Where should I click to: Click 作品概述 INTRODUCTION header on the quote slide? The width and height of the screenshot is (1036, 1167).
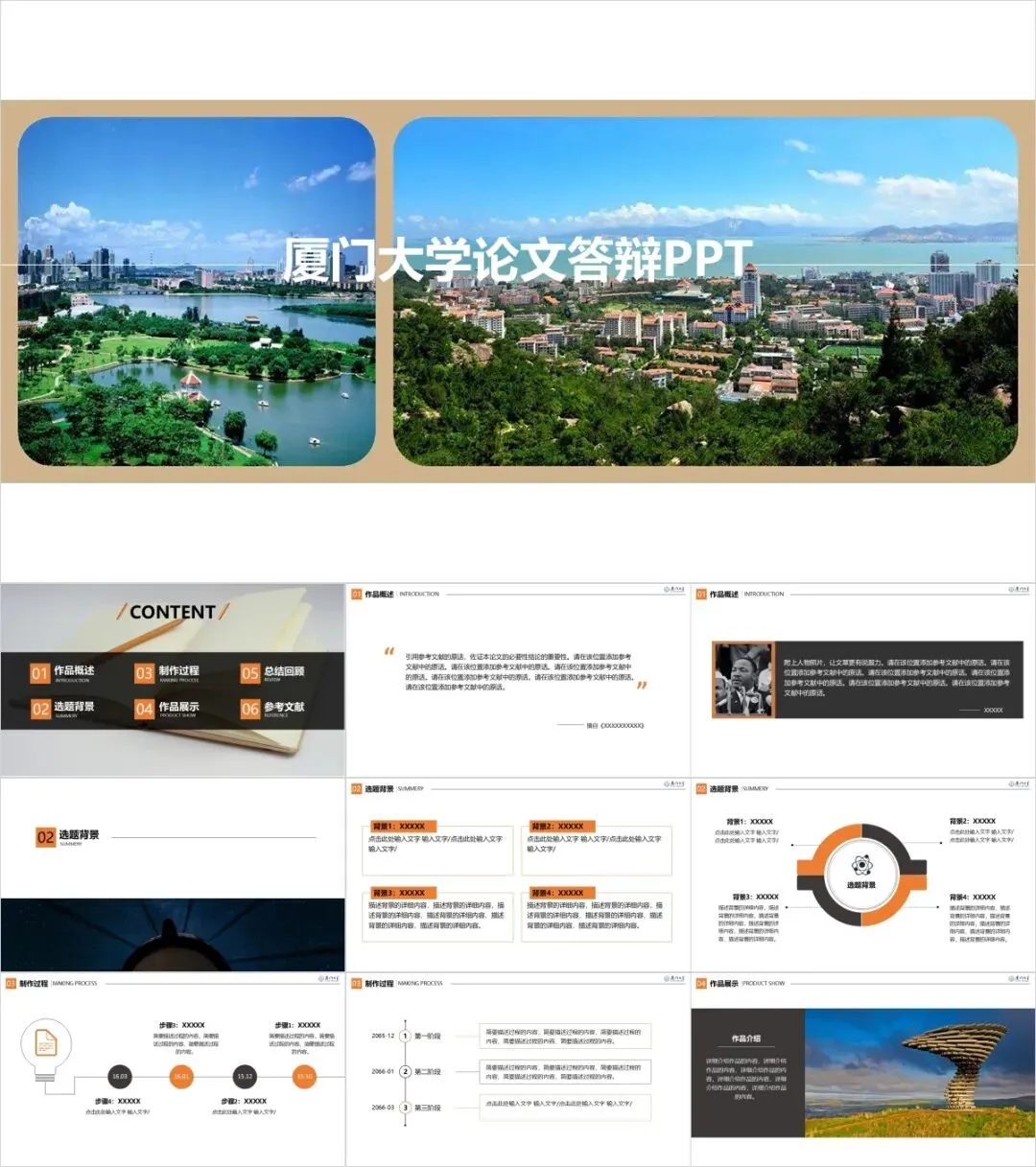(x=395, y=595)
